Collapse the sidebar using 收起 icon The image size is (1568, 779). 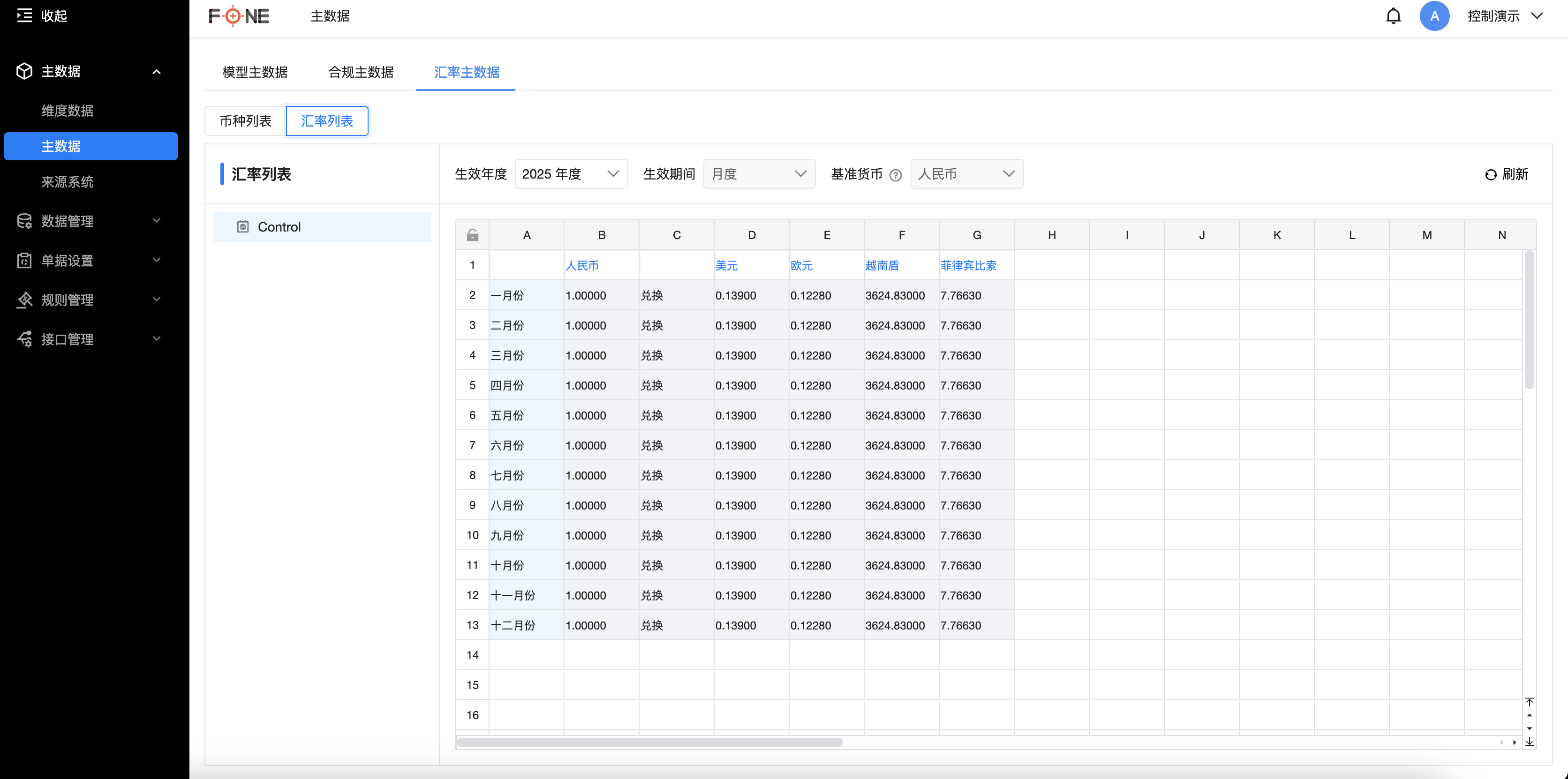click(24, 16)
